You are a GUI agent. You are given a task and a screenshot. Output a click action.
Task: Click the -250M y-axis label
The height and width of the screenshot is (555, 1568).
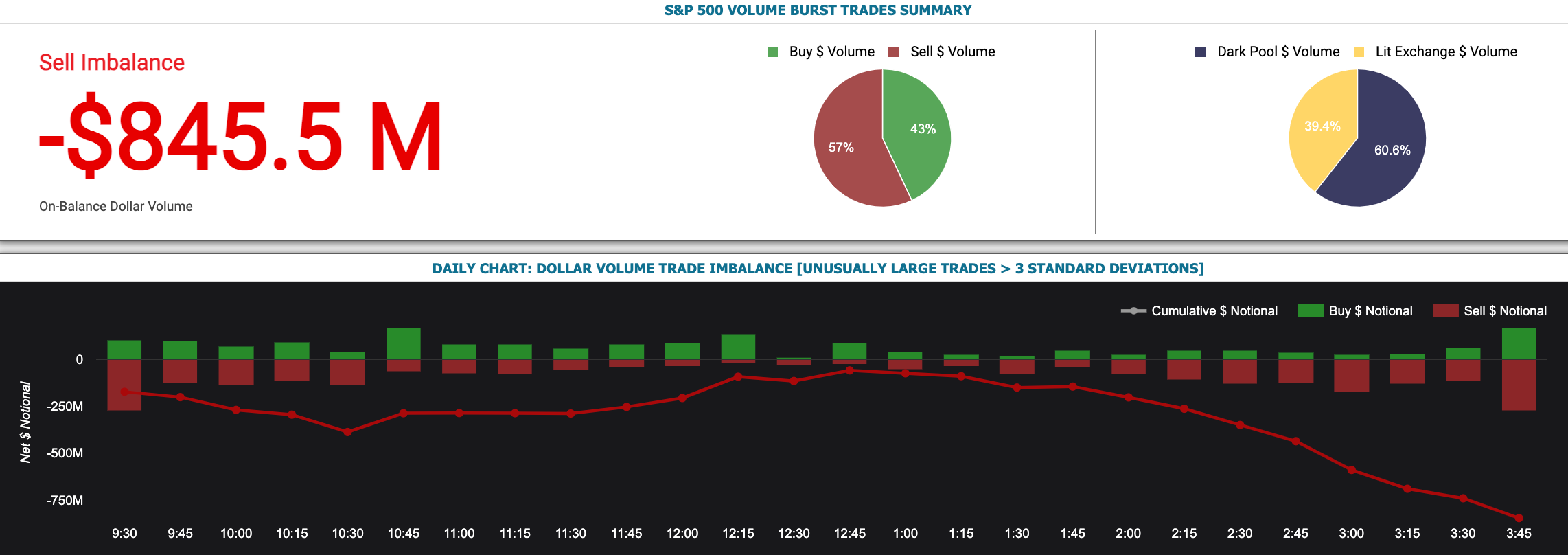click(x=65, y=407)
